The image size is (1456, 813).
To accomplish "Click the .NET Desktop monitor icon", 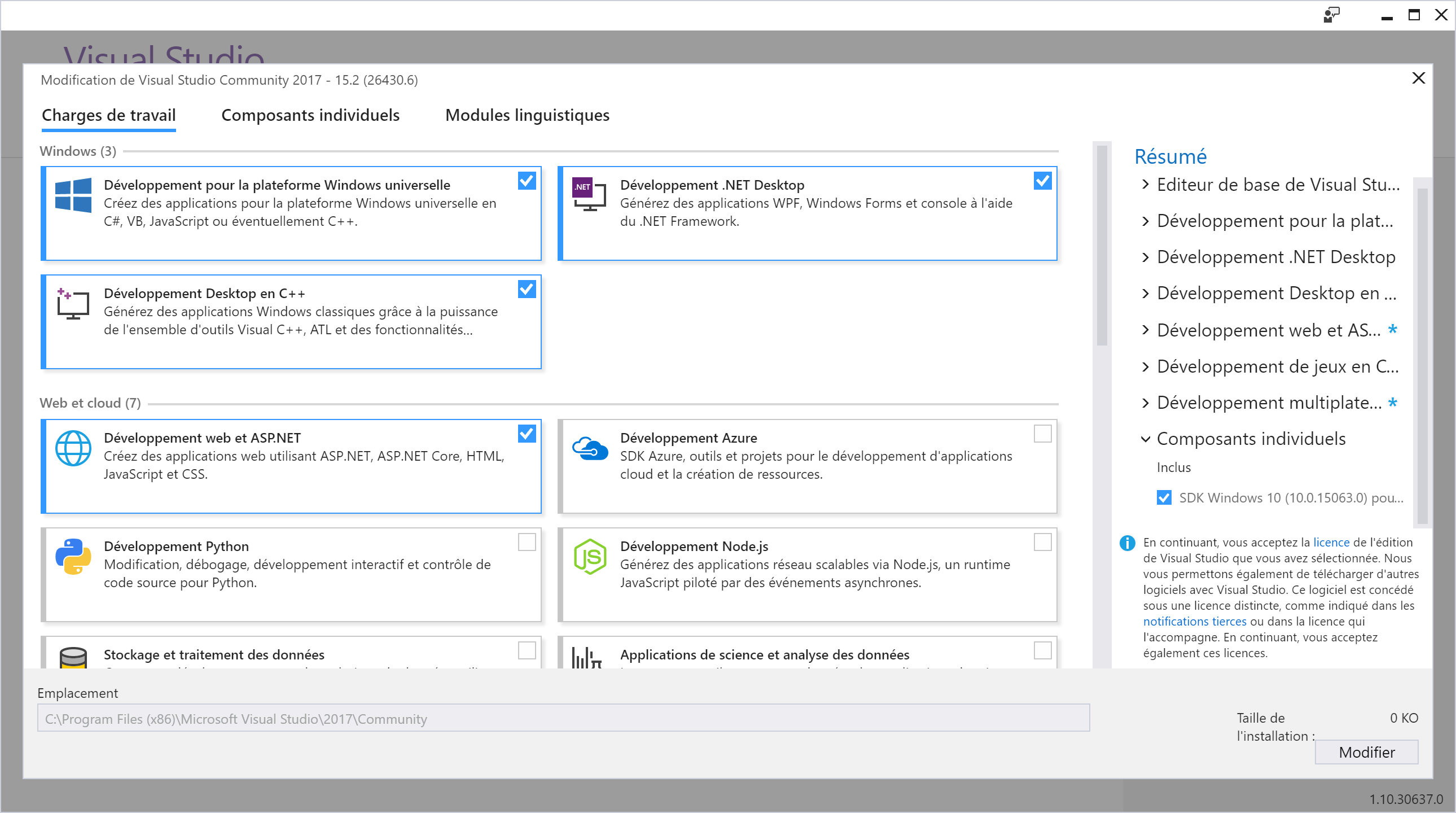I will 589,194.
